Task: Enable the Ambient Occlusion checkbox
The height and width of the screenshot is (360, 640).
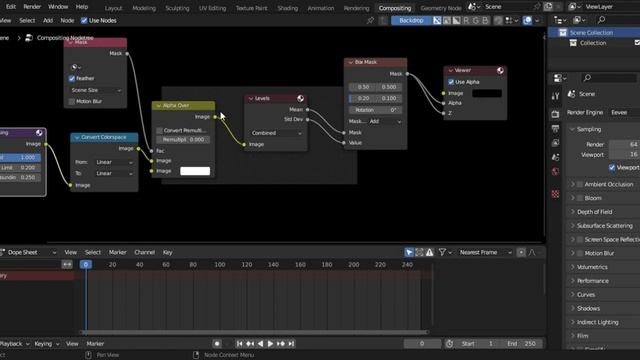Action: coord(580,184)
